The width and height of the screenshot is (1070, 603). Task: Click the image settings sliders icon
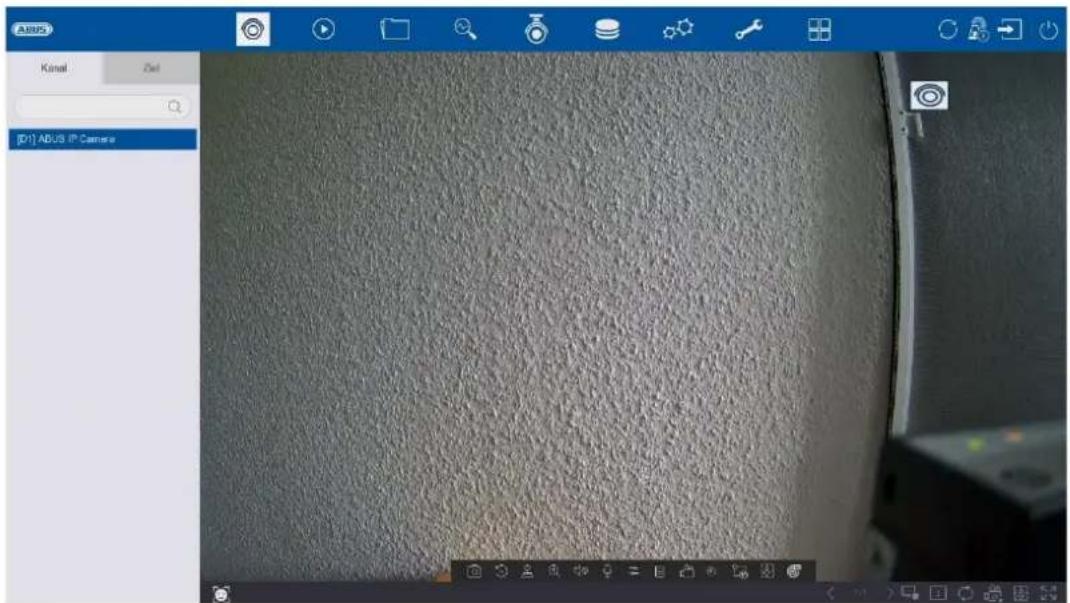(634, 572)
